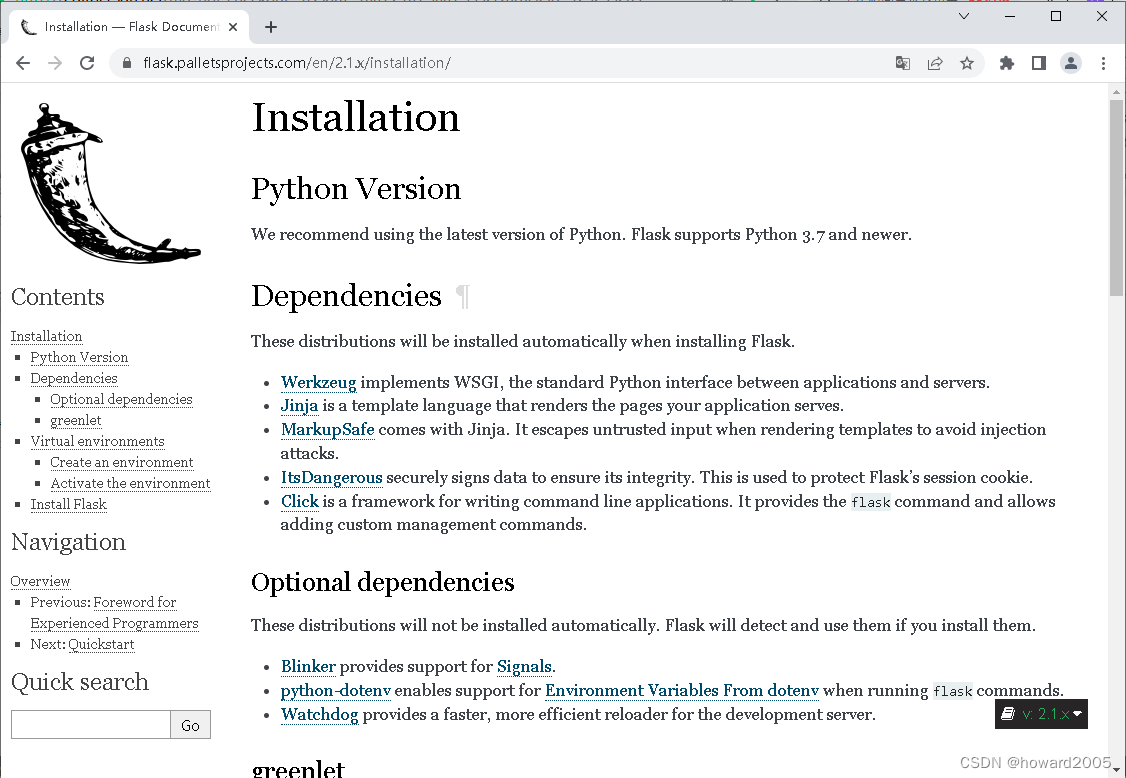Go back using the browser back arrow
Screen dimensions: 1126x778
pyautogui.click(x=23, y=63)
